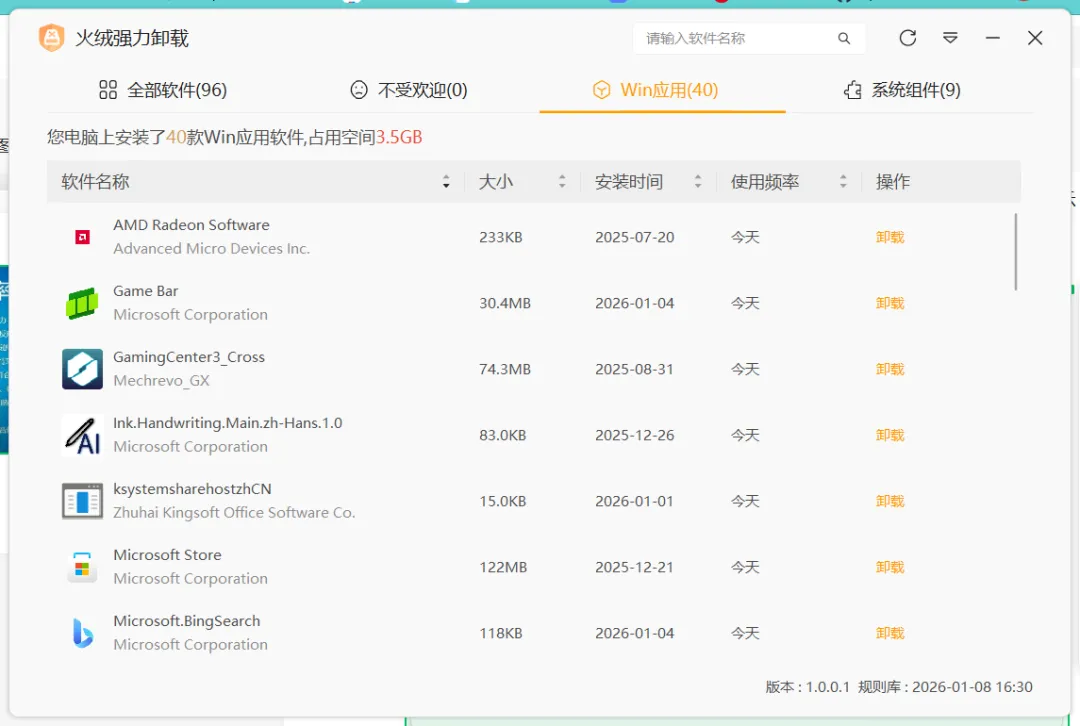Click the 2025-08-31 install date
This screenshot has width=1080, height=726.
pos(634,369)
